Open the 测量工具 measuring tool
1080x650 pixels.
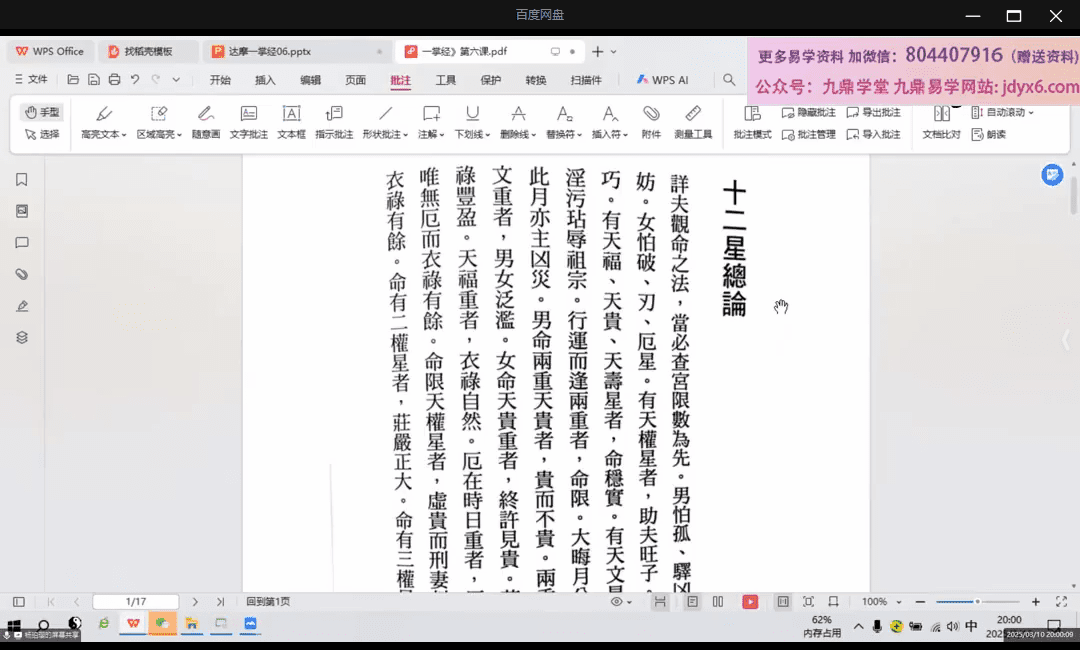coord(693,121)
